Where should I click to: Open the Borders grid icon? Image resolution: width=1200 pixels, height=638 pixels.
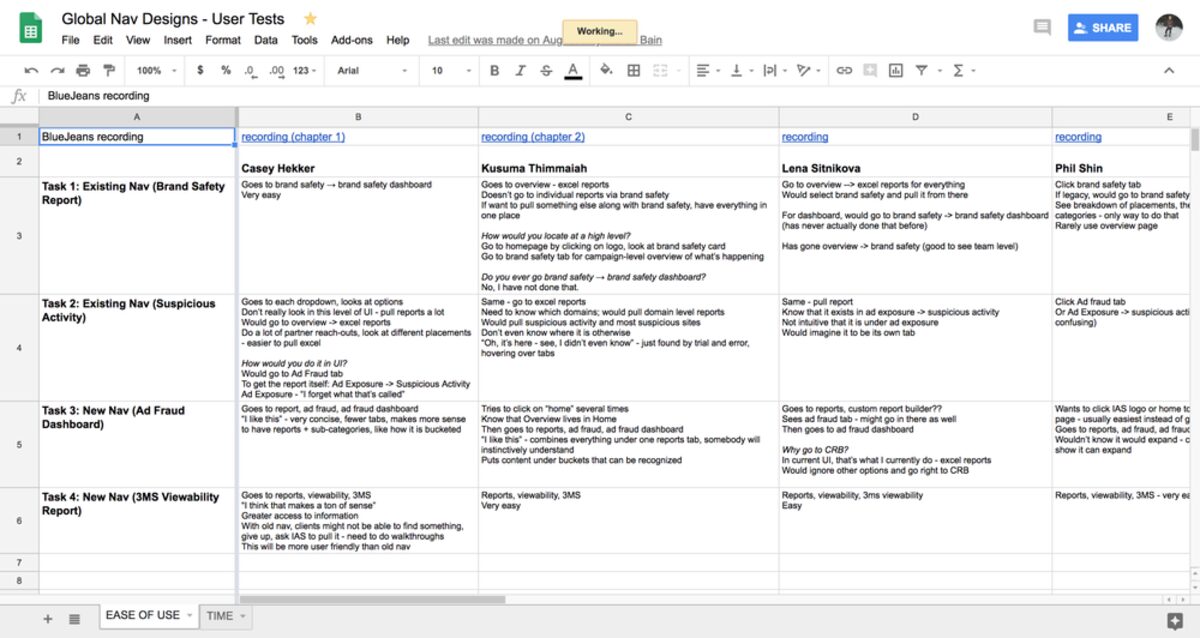coord(633,71)
